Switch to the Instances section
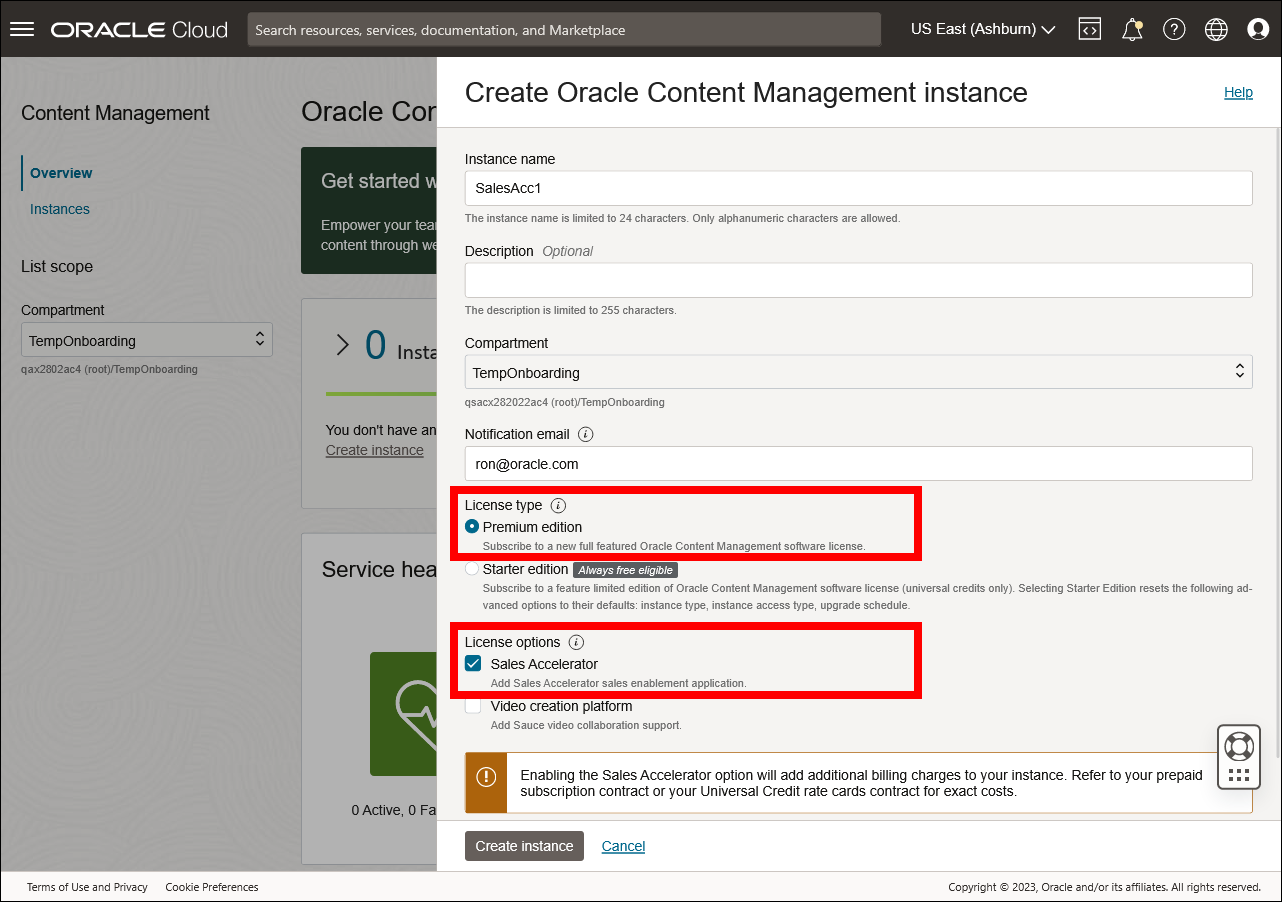This screenshot has height=902, width=1282. pos(59,208)
